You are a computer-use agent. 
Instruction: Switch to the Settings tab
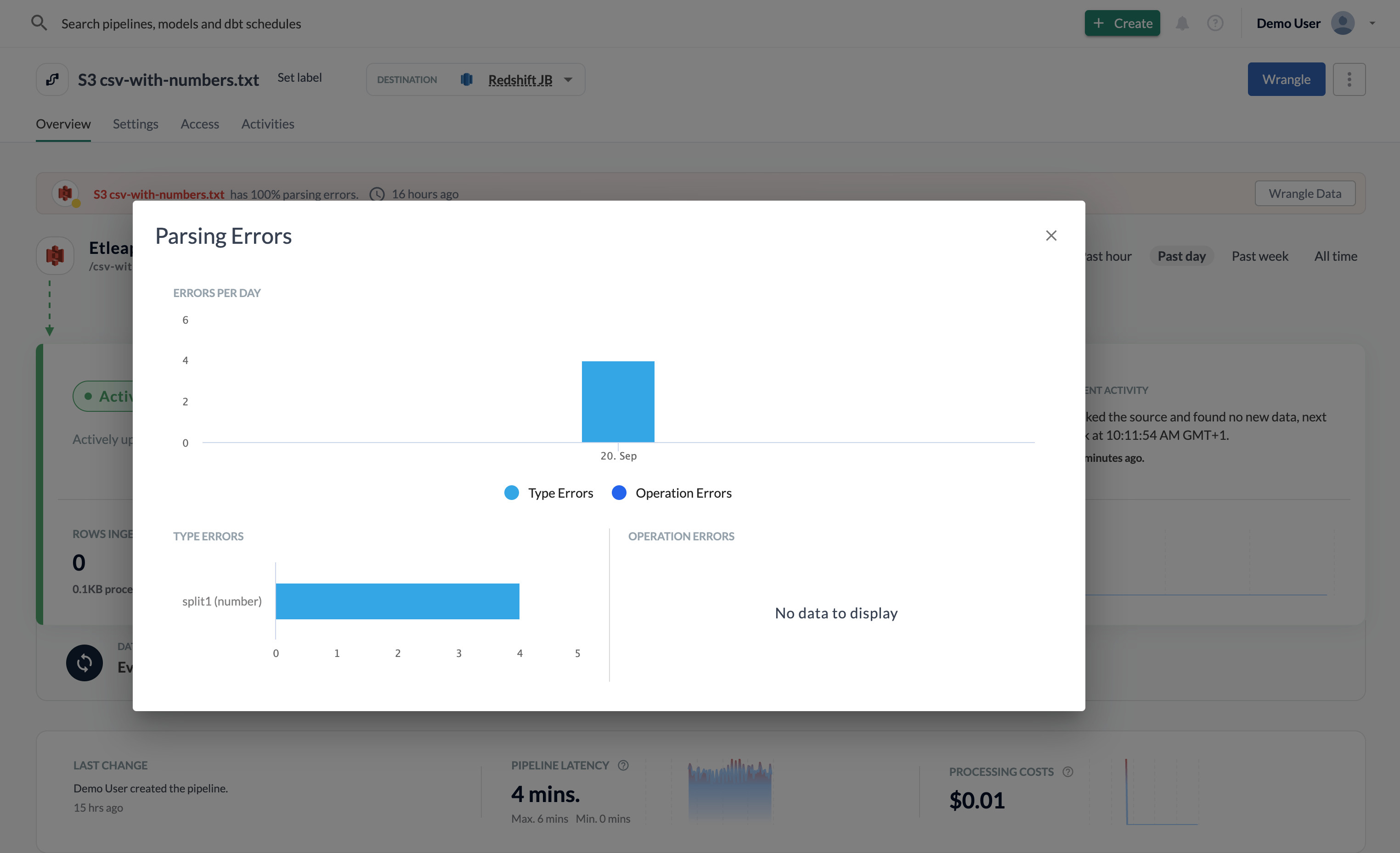pos(135,124)
